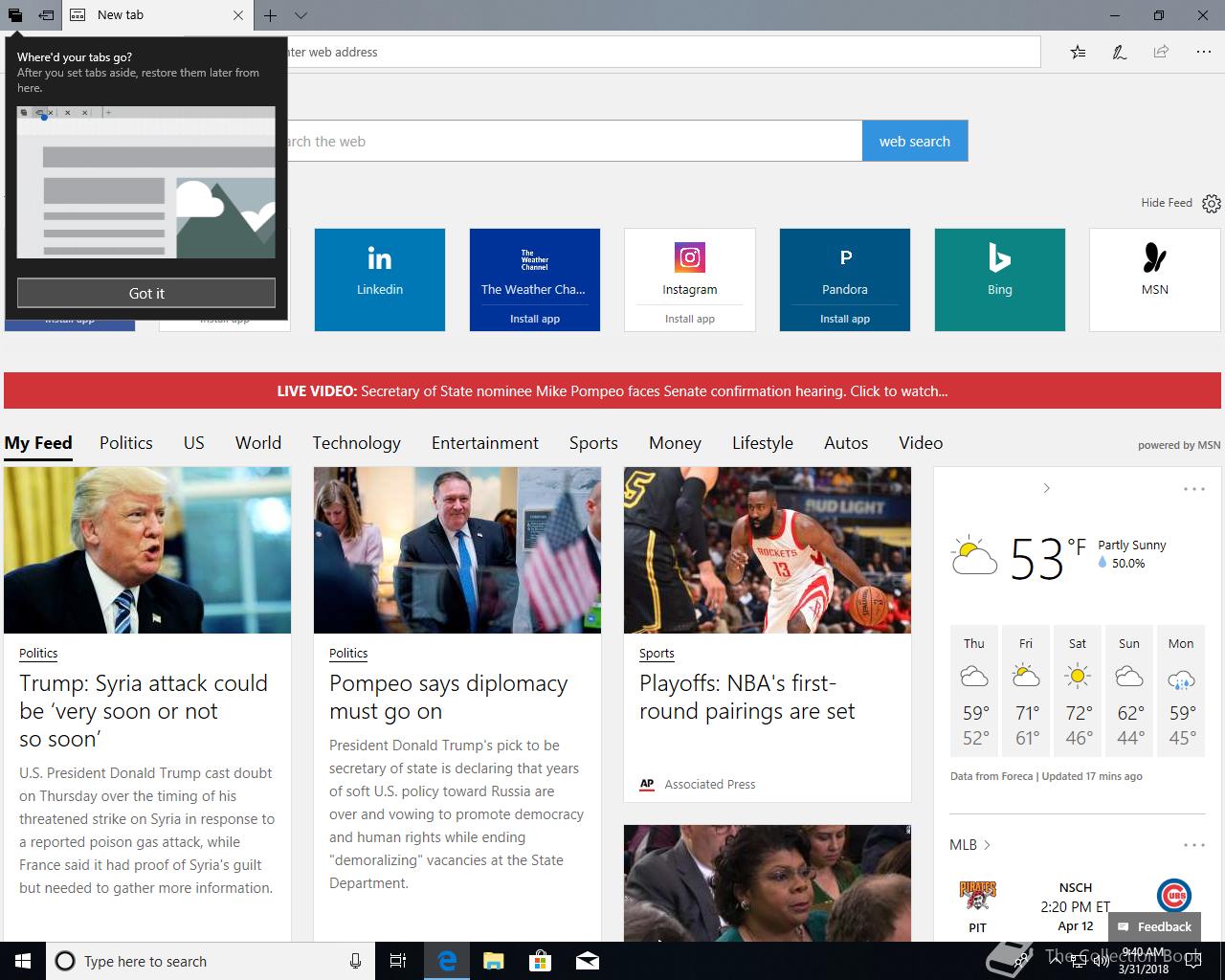Switch to the Technology tab
The width and height of the screenshot is (1225, 980).
(356, 443)
